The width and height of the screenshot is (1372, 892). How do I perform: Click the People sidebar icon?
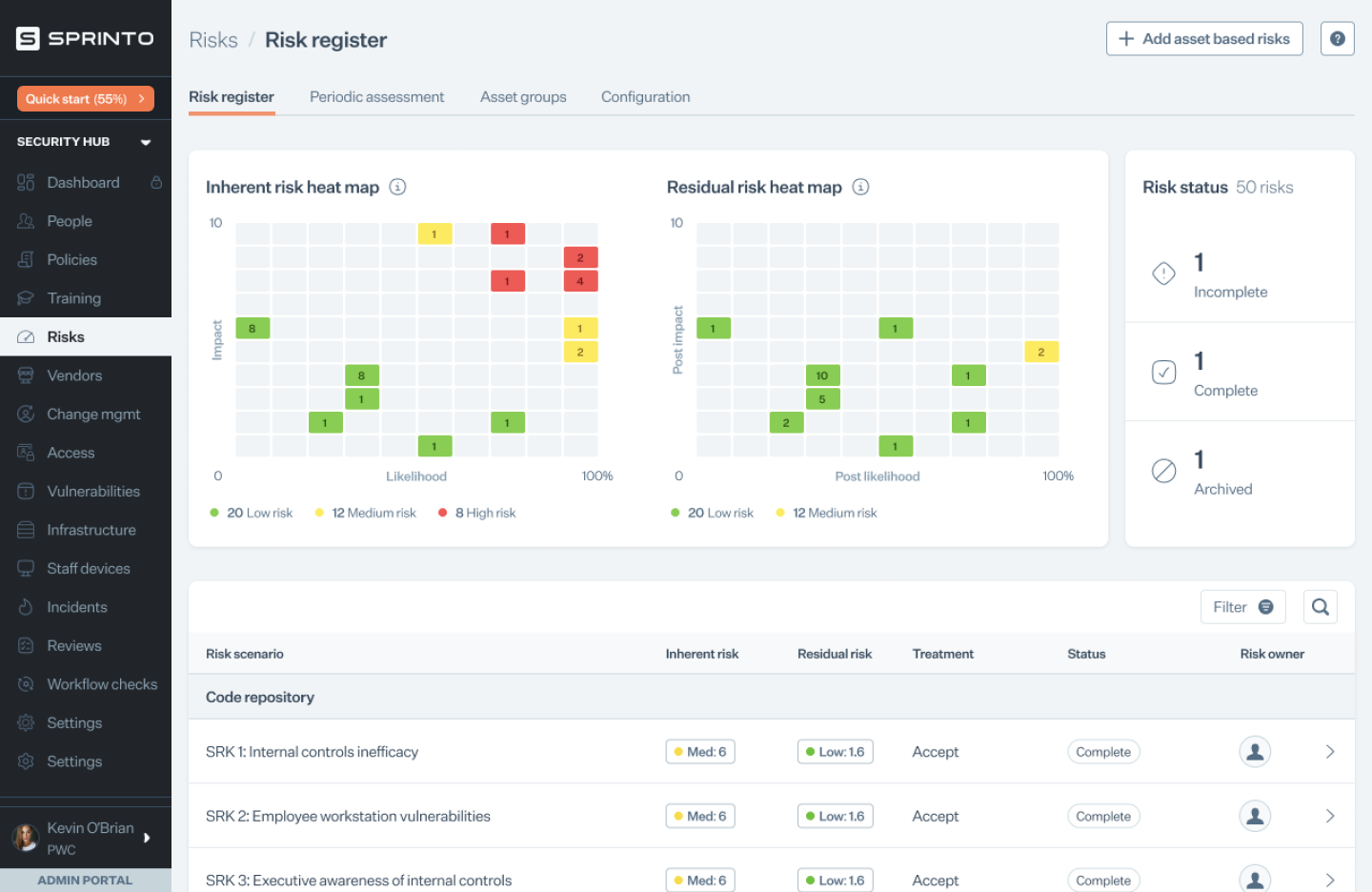point(26,221)
